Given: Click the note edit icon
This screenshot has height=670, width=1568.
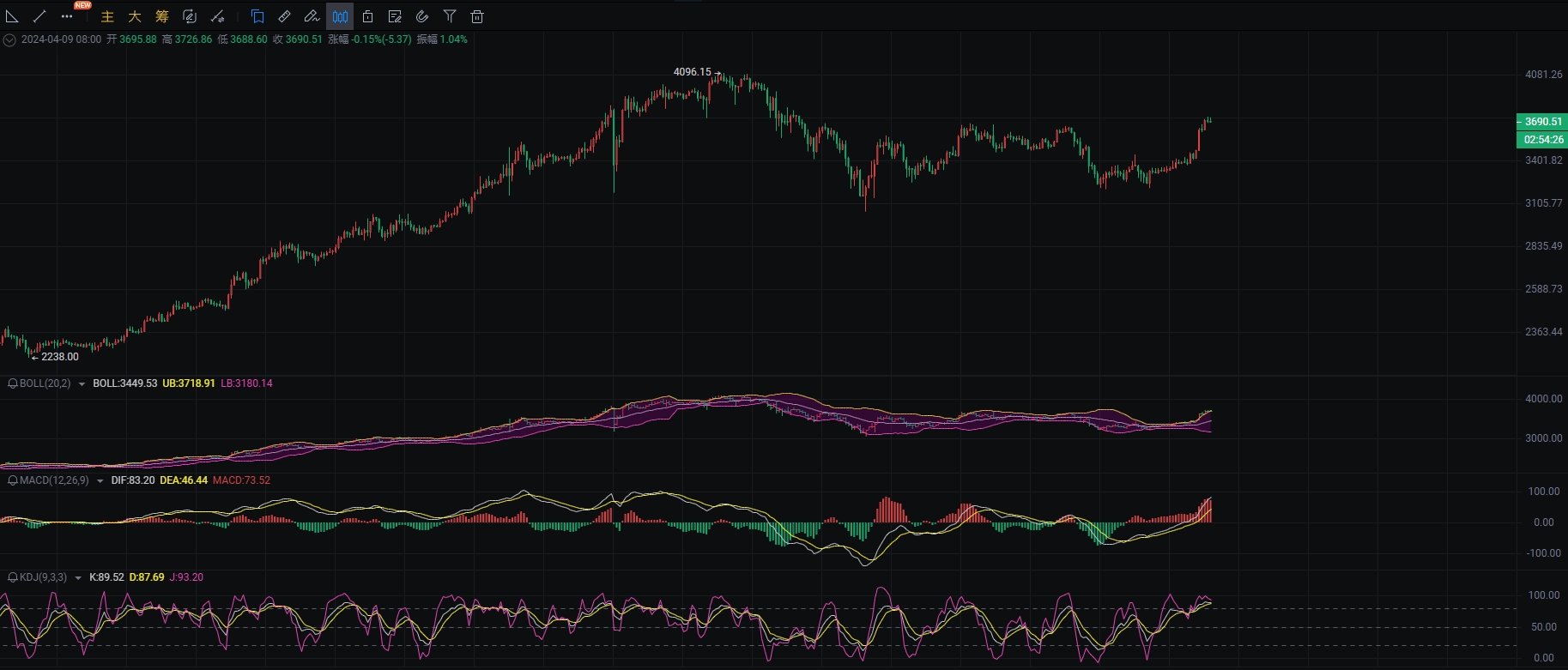Looking at the screenshot, I should pos(395,16).
